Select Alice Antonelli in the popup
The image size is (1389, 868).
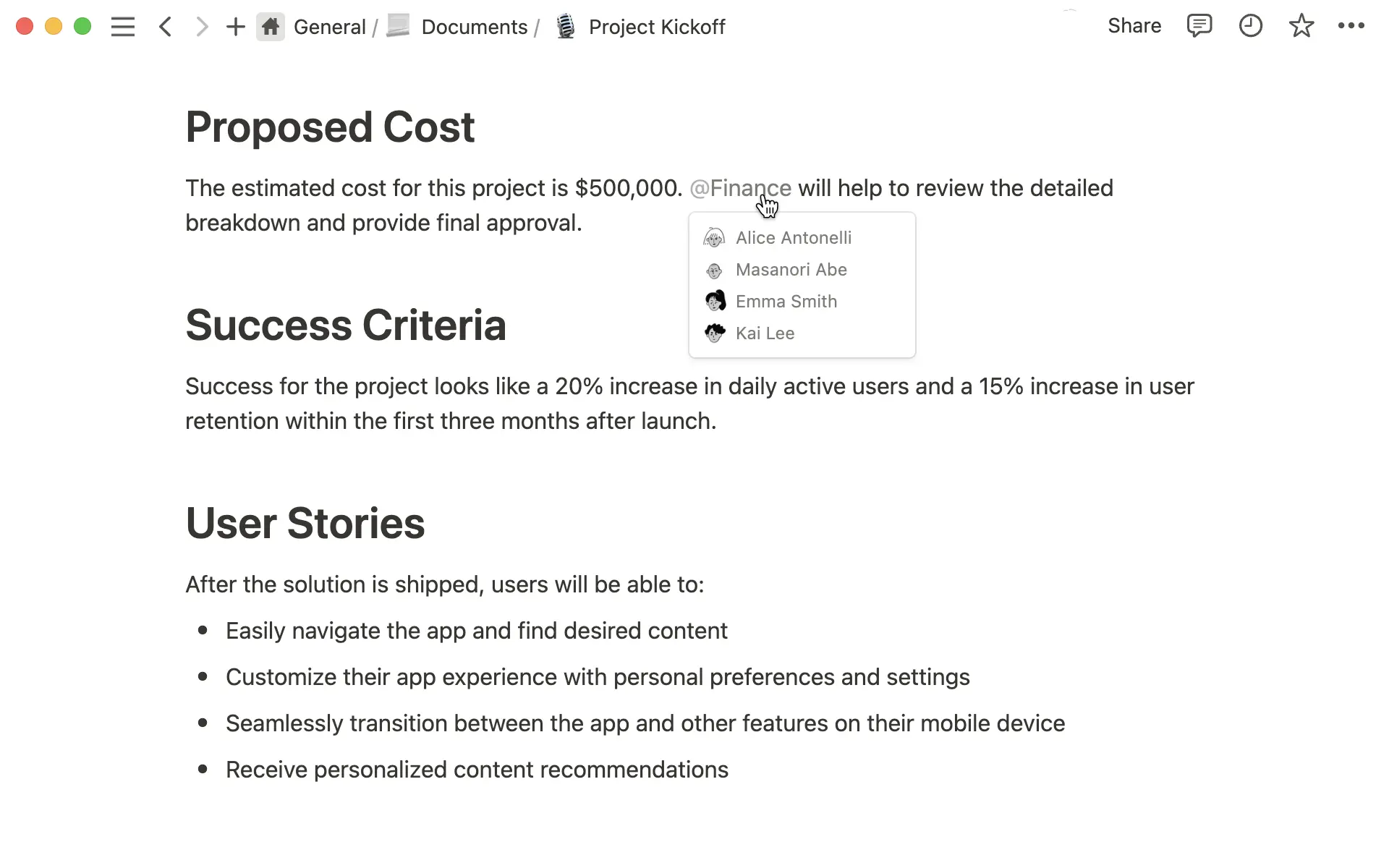click(x=793, y=238)
